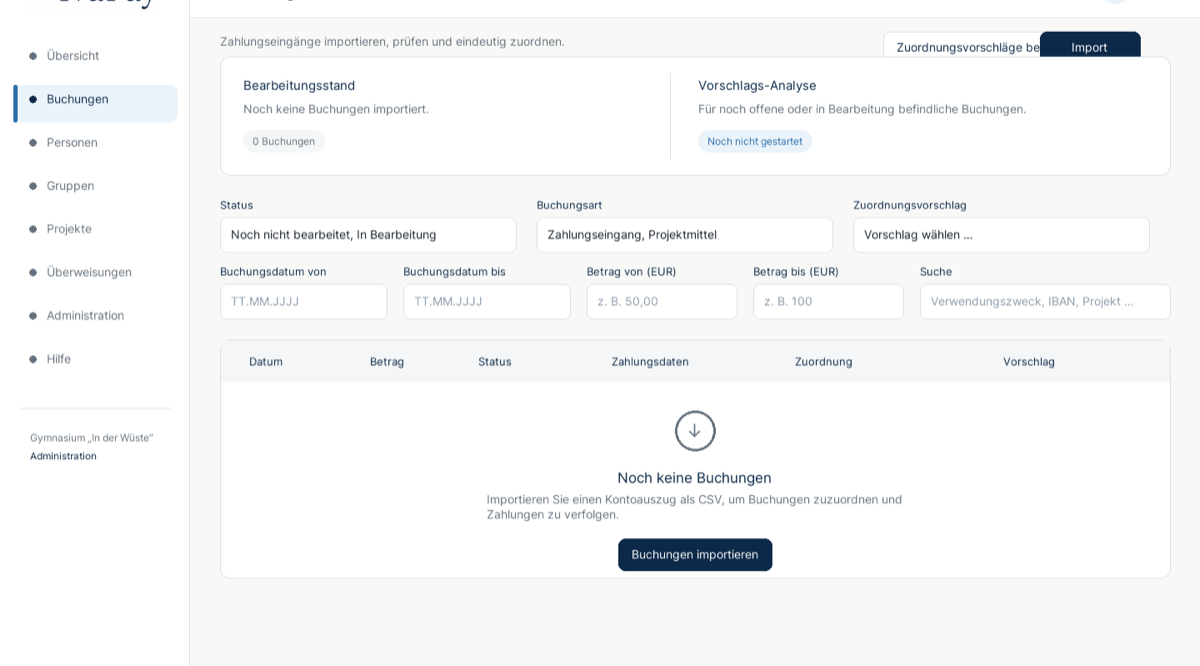
Task: Click the Bearbeitungsstand heading
Action: click(x=299, y=86)
